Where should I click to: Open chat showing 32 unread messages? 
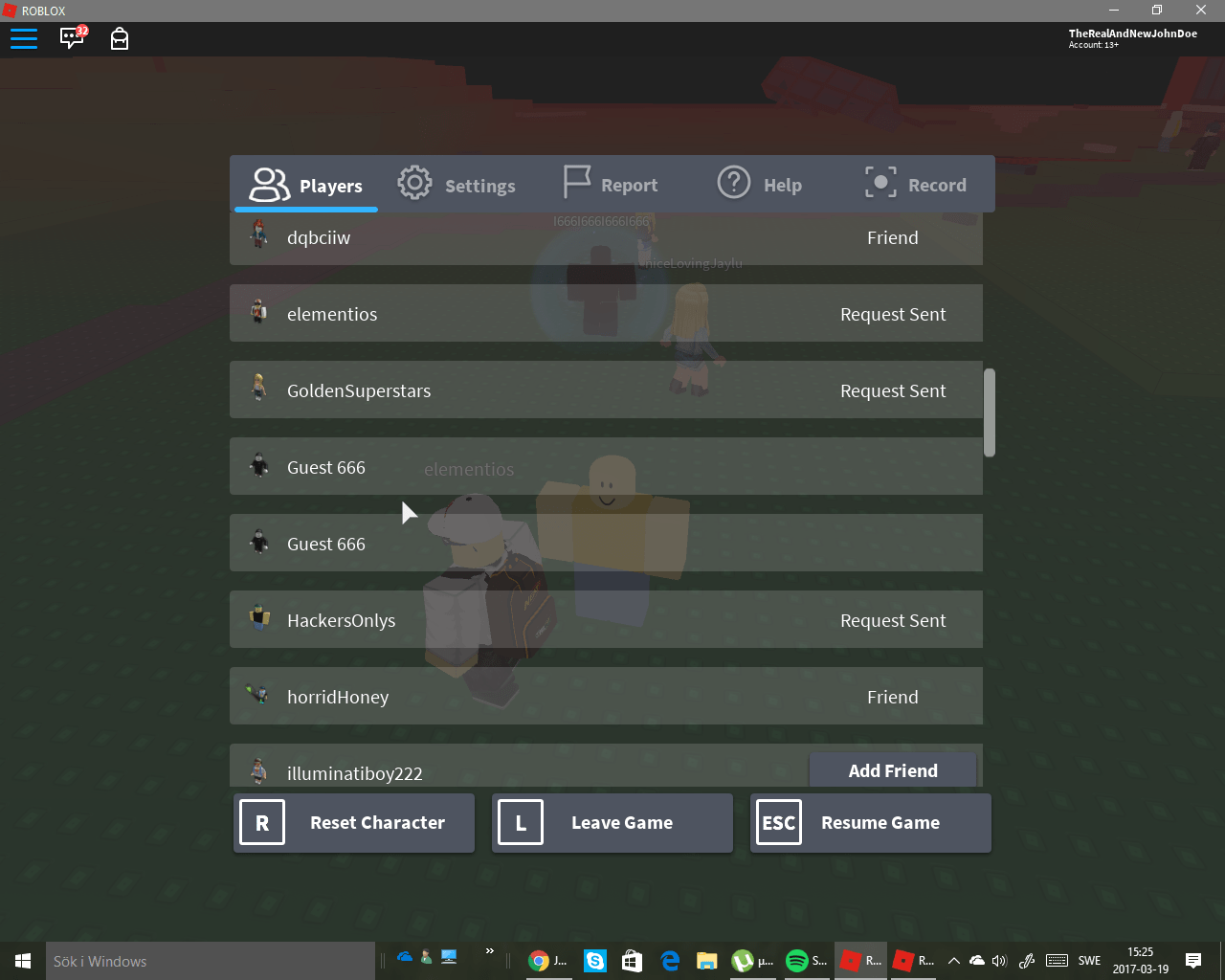pos(72,38)
